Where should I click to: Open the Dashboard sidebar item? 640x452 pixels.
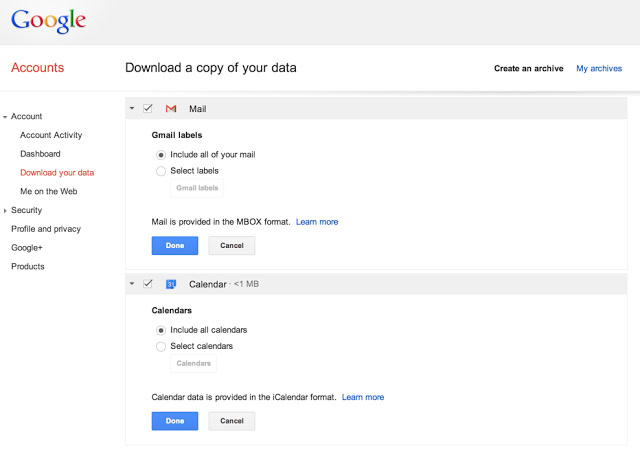[40, 154]
